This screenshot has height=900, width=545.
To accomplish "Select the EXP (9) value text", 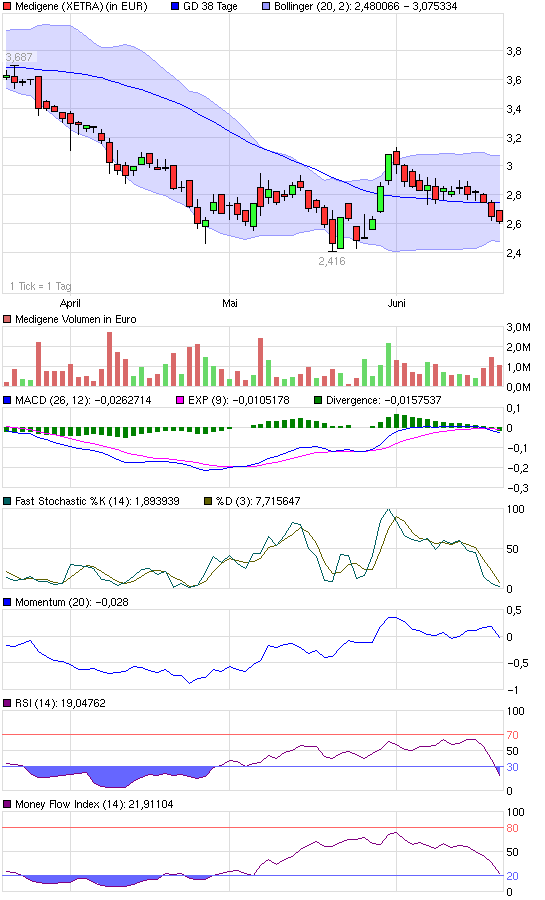I will click(239, 400).
